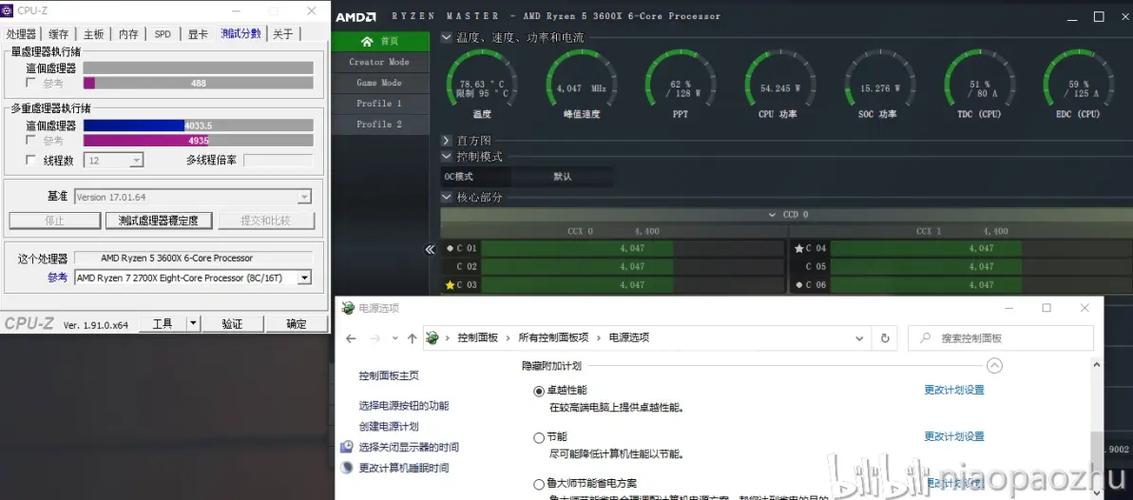The image size is (1133, 500).
Task: Open 创建电源计划 link
Action: pyautogui.click(x=389, y=426)
